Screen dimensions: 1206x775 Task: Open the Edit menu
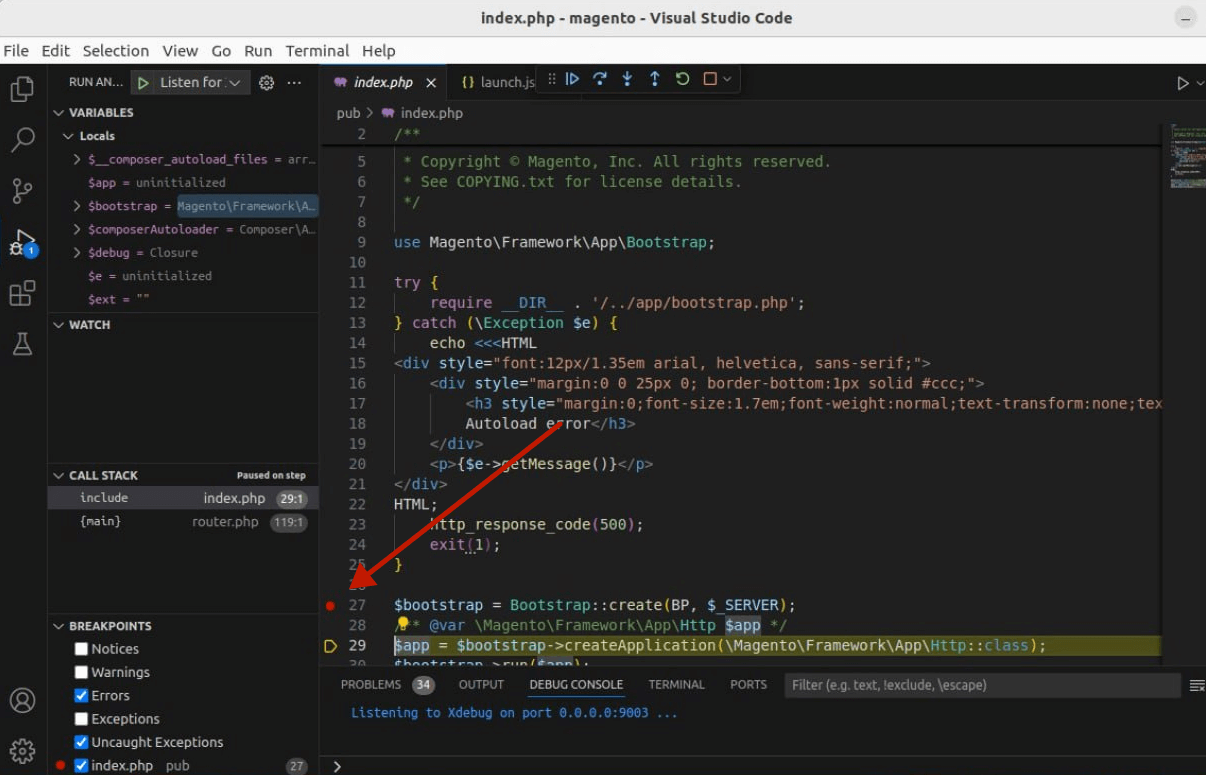pos(55,51)
